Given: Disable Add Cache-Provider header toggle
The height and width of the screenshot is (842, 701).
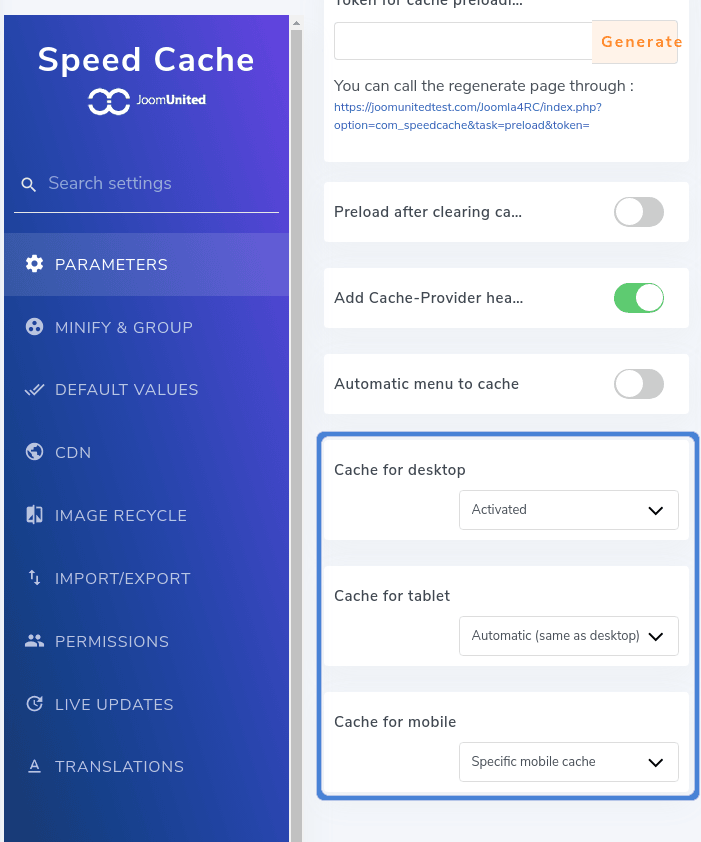Looking at the screenshot, I should click(638, 298).
